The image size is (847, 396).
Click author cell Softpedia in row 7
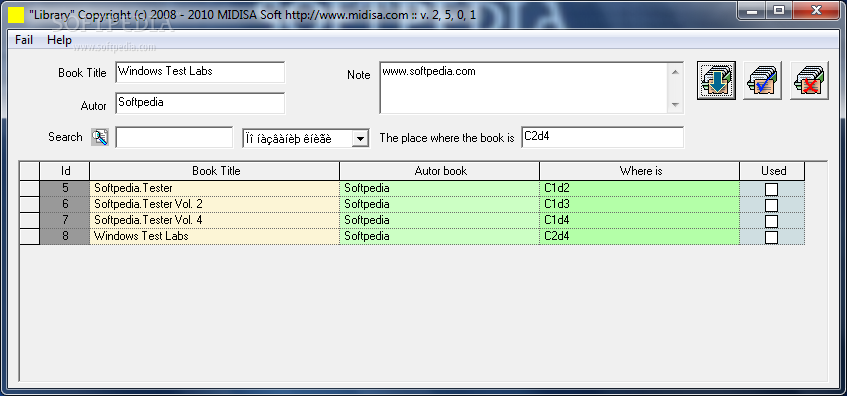[439, 220]
